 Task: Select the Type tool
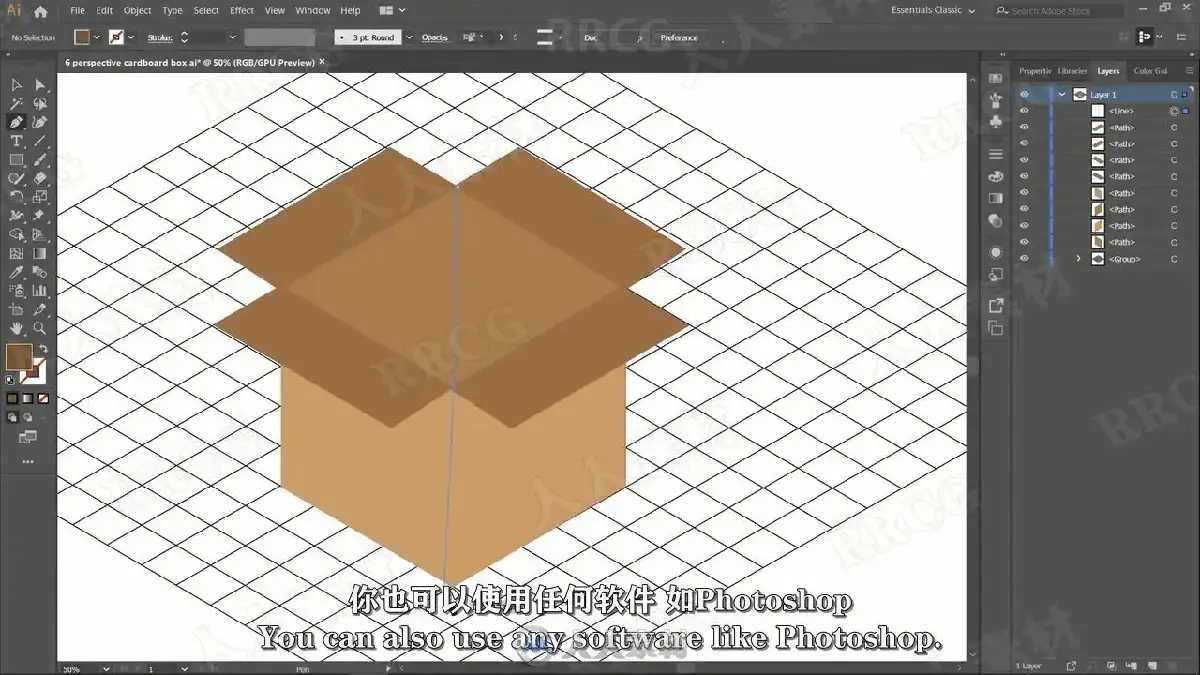tap(16, 141)
